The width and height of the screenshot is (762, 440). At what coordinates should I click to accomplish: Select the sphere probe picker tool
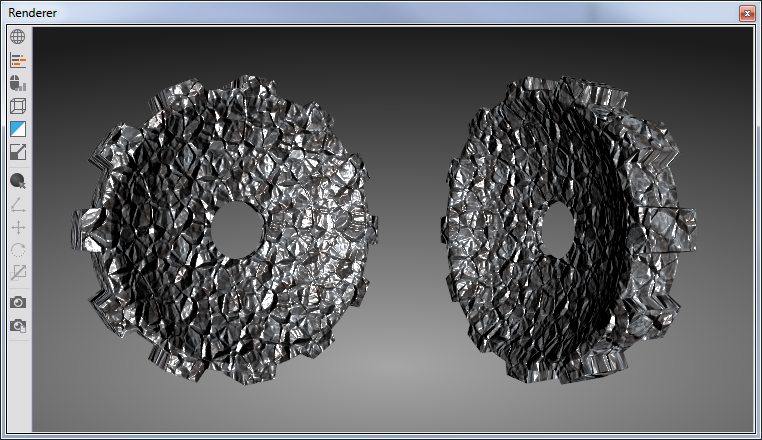coord(18,181)
